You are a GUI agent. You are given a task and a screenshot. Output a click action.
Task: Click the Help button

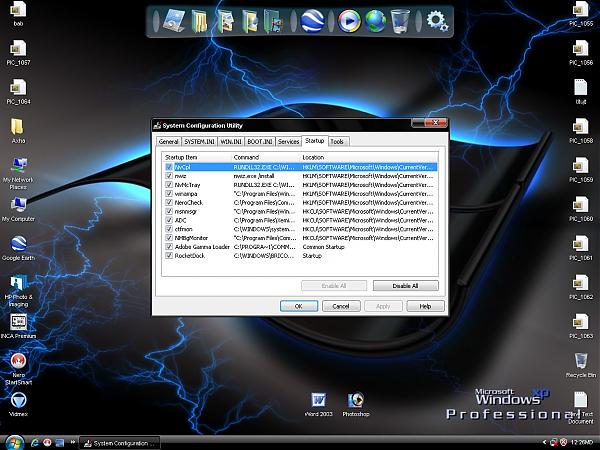click(425, 306)
